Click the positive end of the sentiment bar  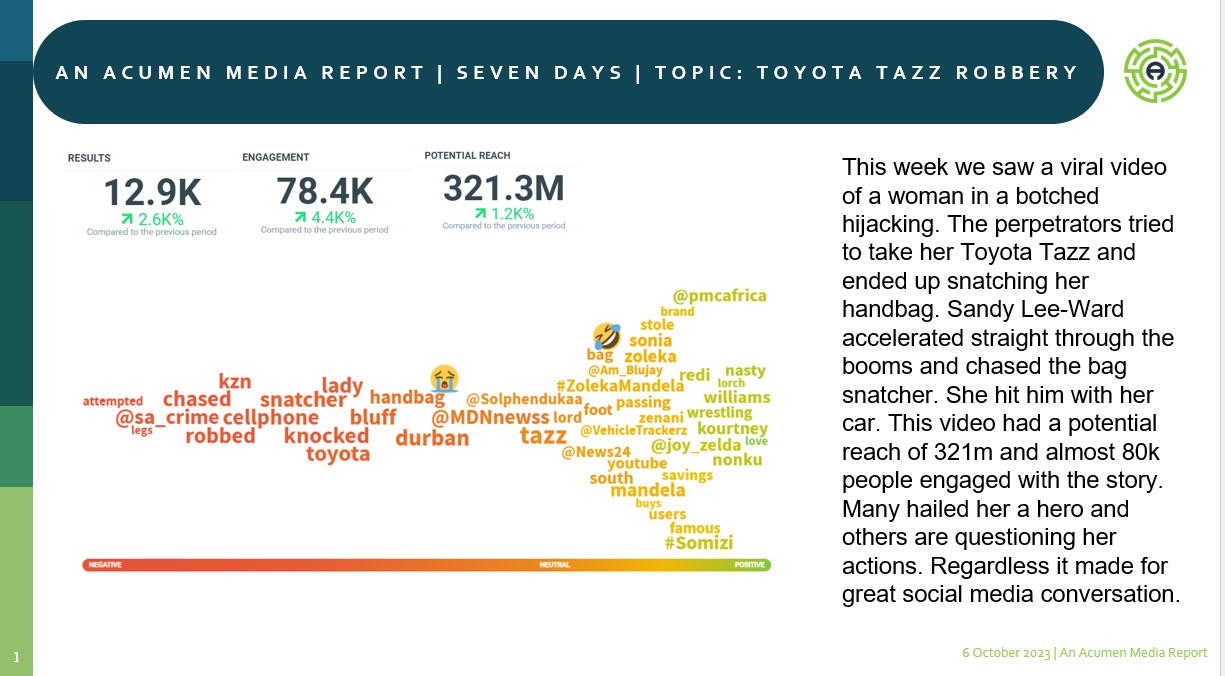(750, 565)
